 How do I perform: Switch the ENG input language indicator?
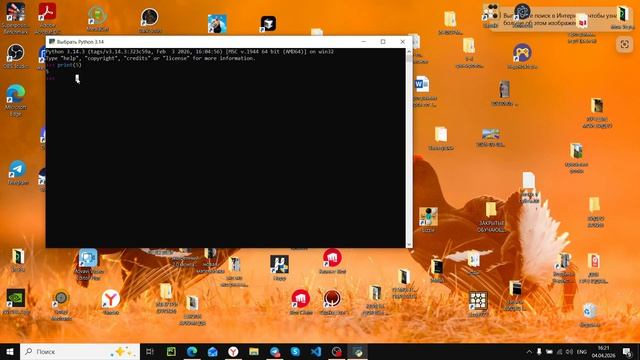(x=582, y=351)
